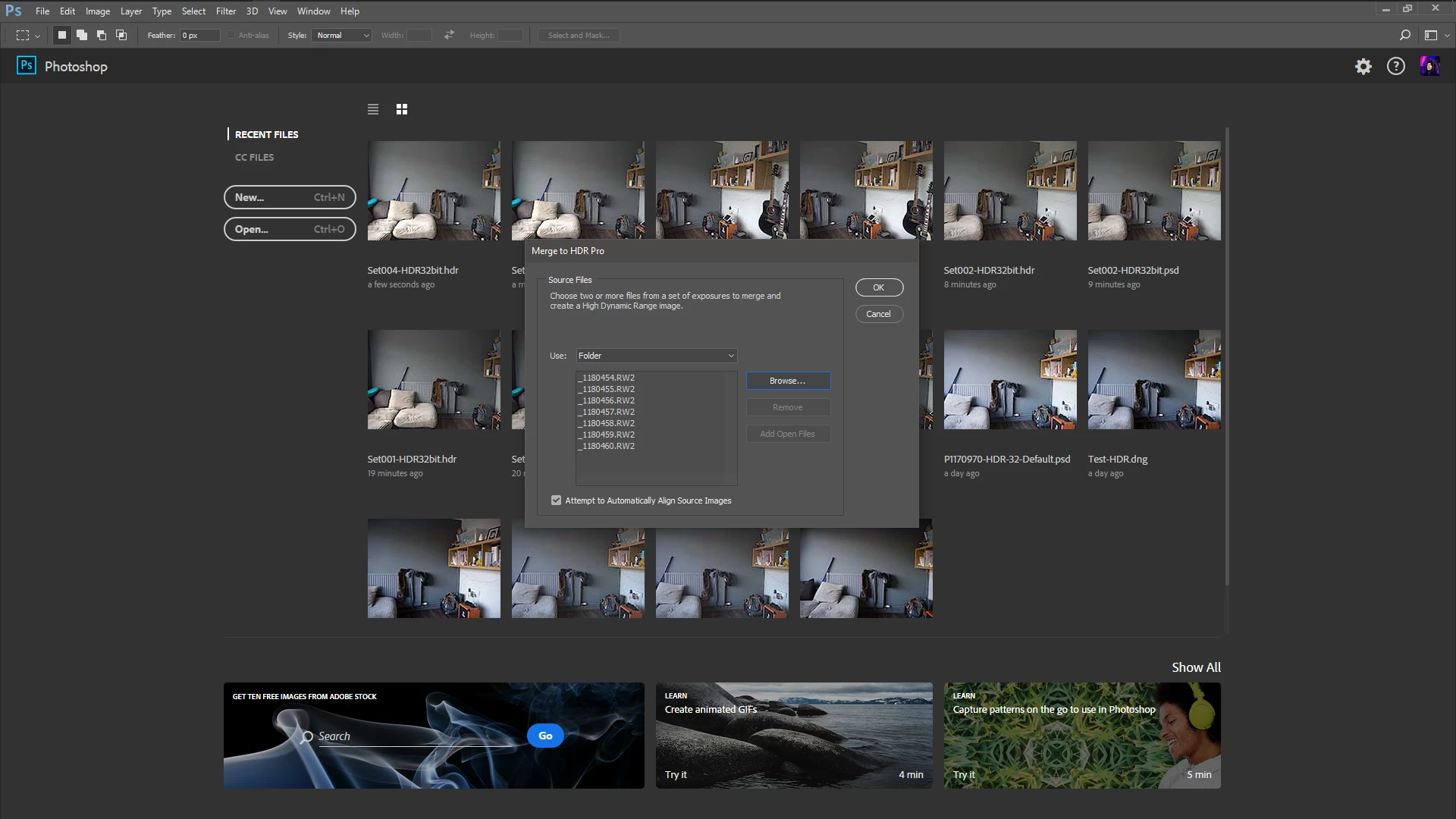
Task: Switch recent files to list view
Action: coord(372,109)
